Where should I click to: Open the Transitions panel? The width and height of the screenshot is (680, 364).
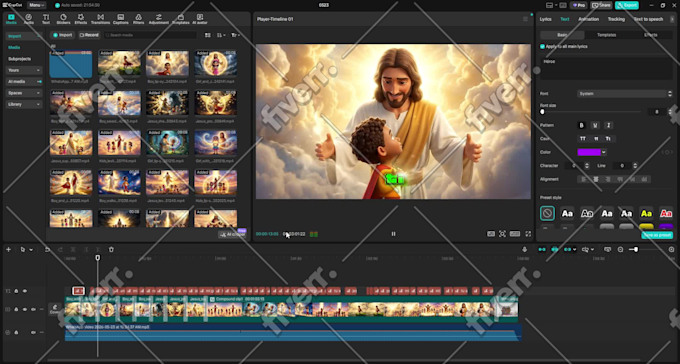(100, 19)
